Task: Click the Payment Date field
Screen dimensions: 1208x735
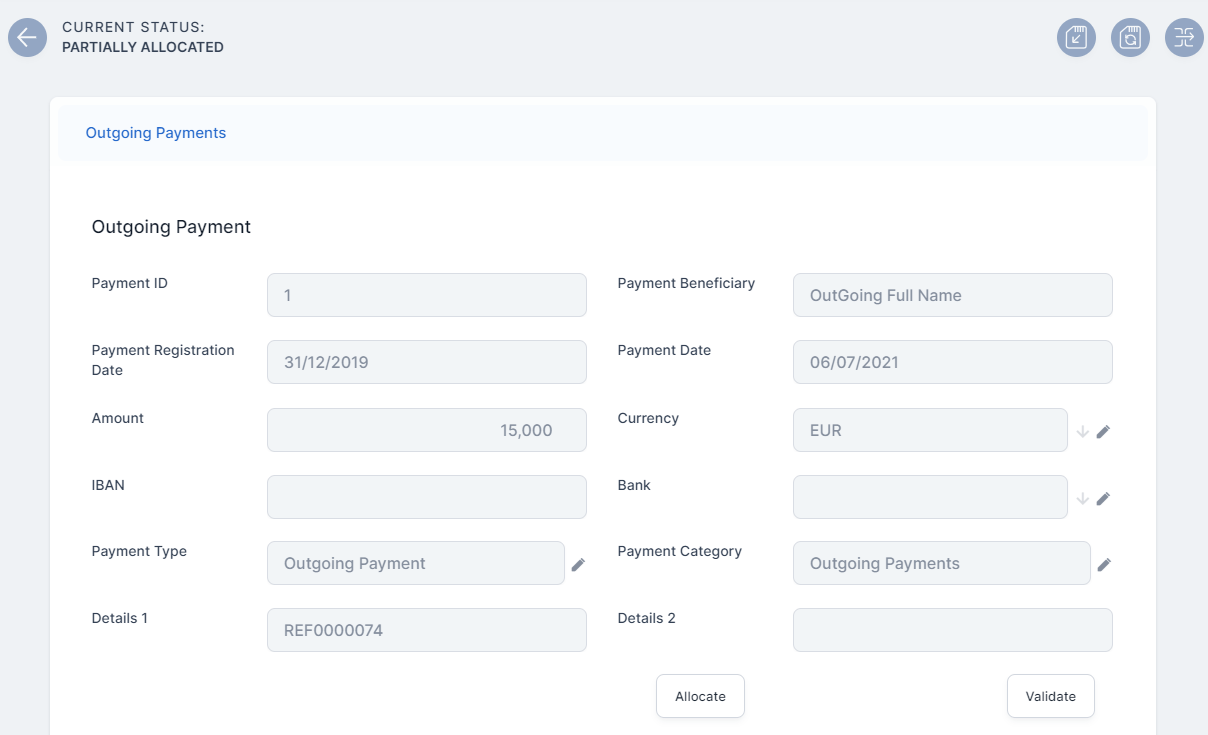Action: 952,362
